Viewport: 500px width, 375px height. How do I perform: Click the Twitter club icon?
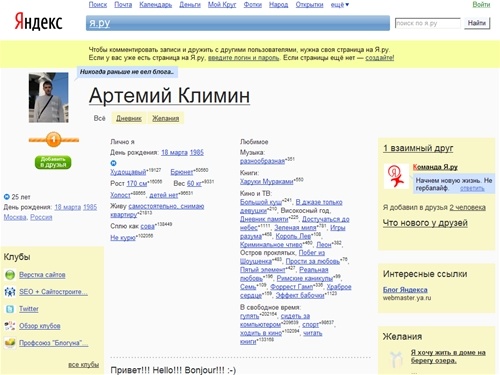pyautogui.click(x=10, y=309)
